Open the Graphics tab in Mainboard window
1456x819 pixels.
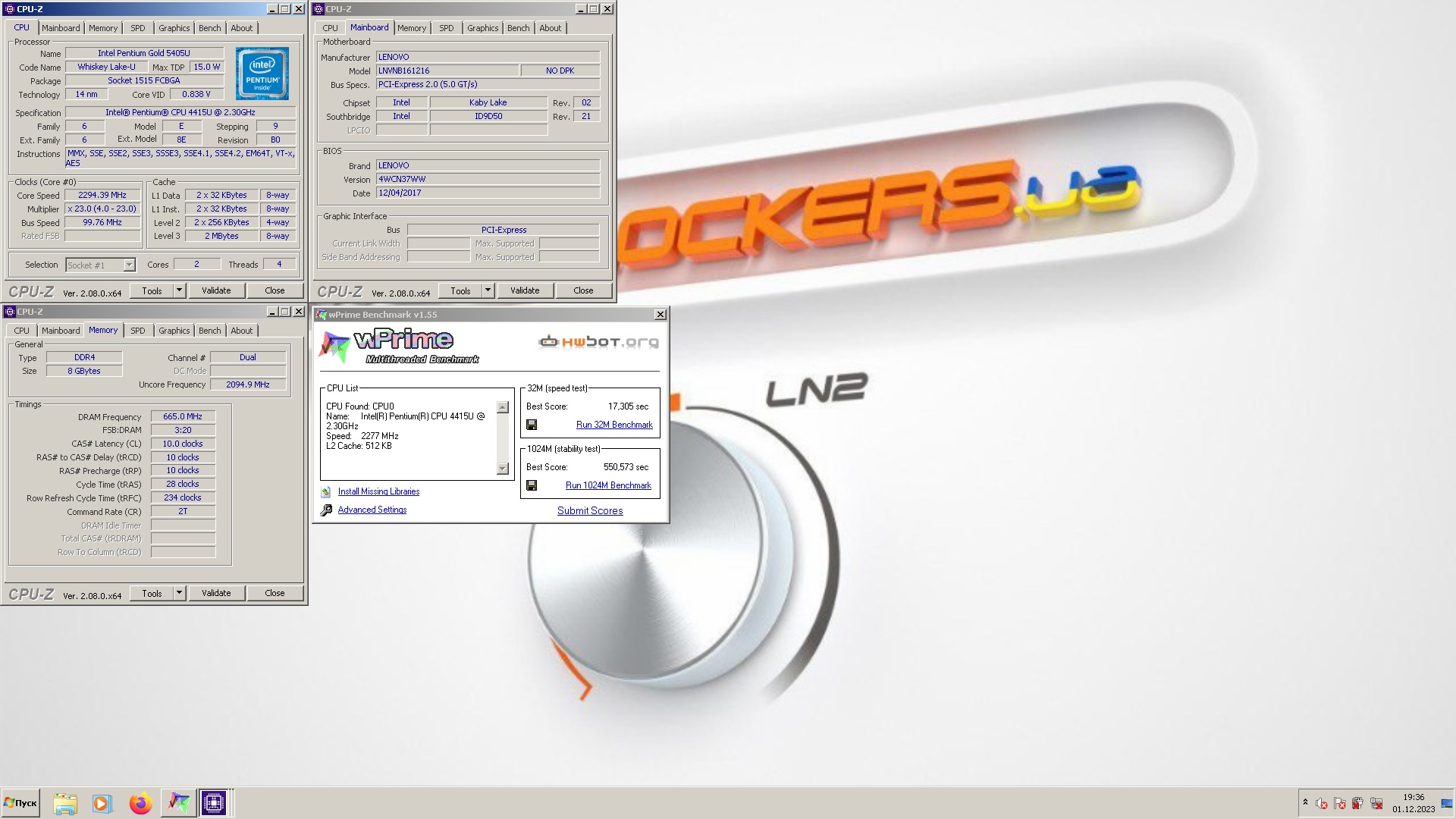(x=483, y=28)
